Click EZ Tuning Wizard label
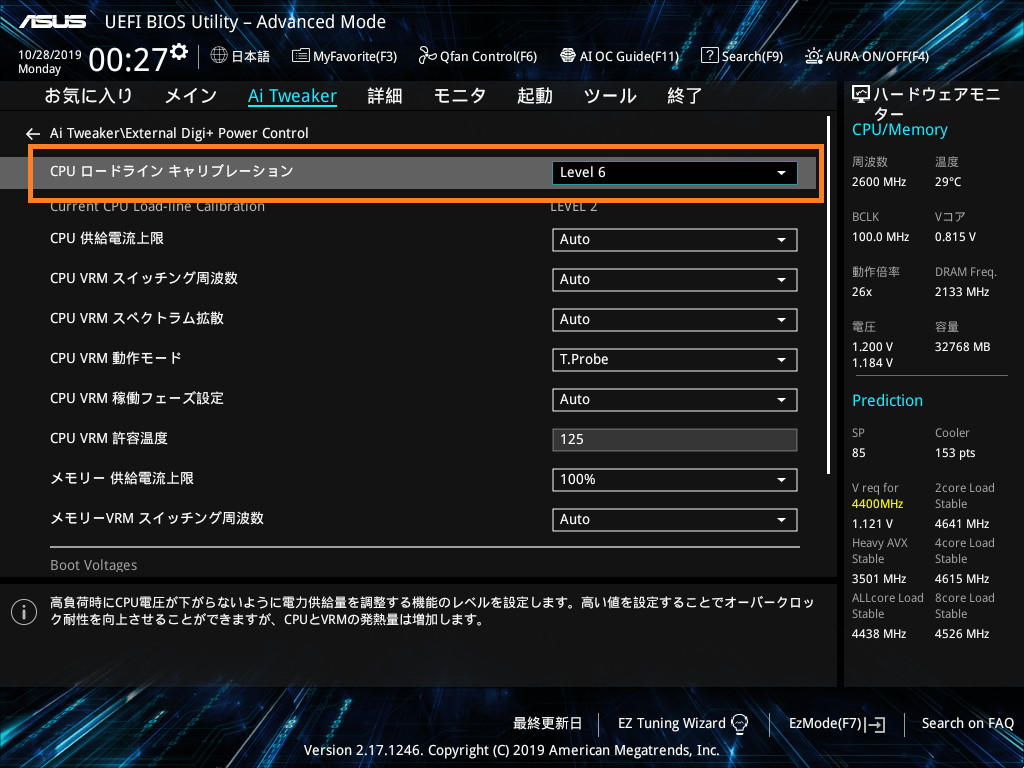The height and width of the screenshot is (768, 1024). coord(672,724)
